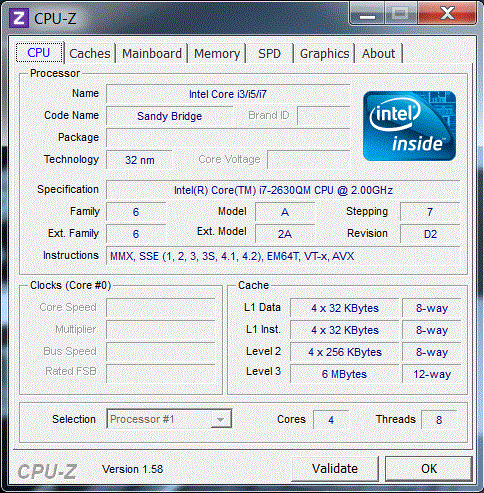
Task: Click the CPU-Z purple Z title bar icon
Action: (19, 18)
